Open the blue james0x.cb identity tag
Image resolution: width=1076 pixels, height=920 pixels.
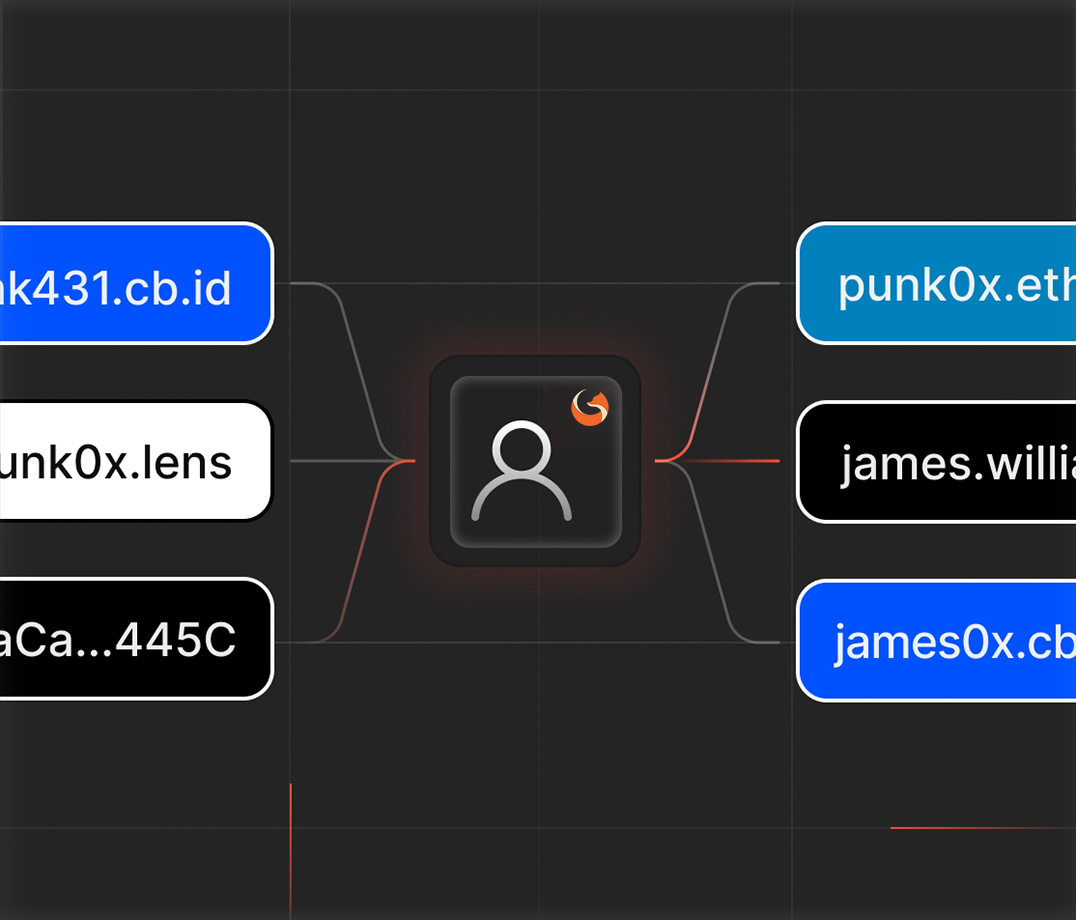pyautogui.click(x=935, y=640)
